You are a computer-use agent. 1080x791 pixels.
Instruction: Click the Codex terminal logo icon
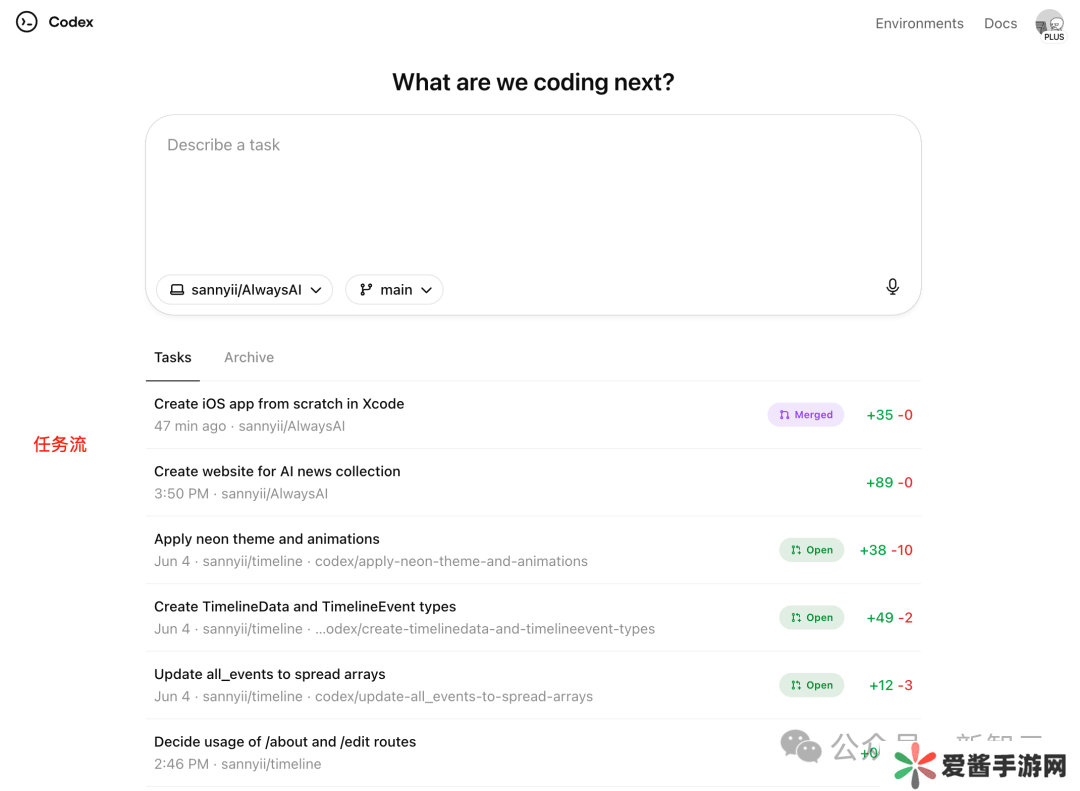(x=27, y=22)
